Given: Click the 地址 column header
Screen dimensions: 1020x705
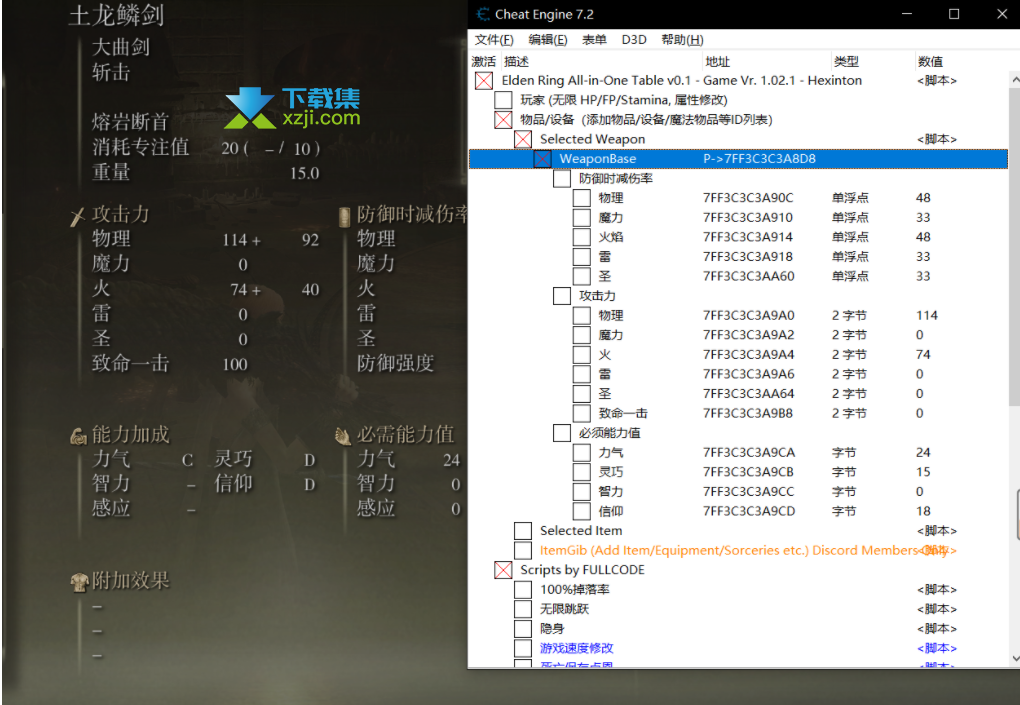Looking at the screenshot, I should point(718,62).
